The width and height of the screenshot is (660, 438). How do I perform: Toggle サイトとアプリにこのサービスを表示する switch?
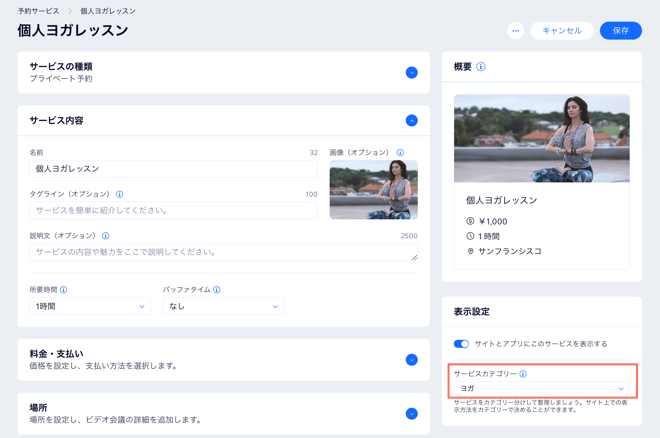(461, 344)
